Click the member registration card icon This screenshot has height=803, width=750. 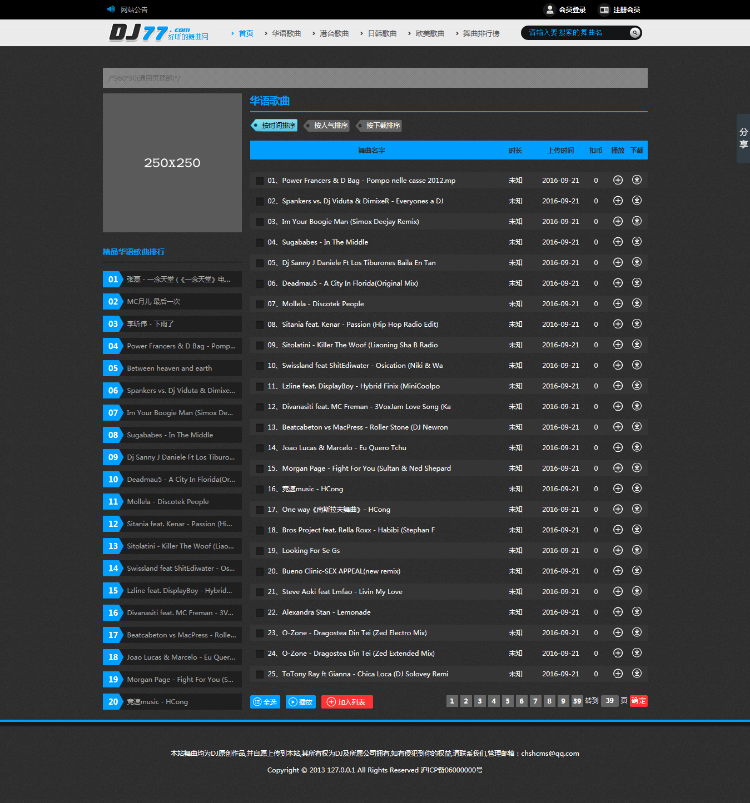[604, 10]
